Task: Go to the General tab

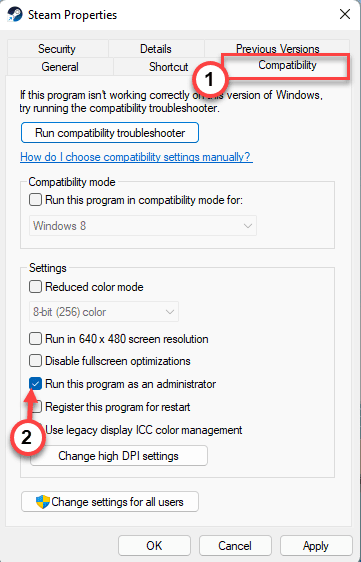Action: click(60, 67)
